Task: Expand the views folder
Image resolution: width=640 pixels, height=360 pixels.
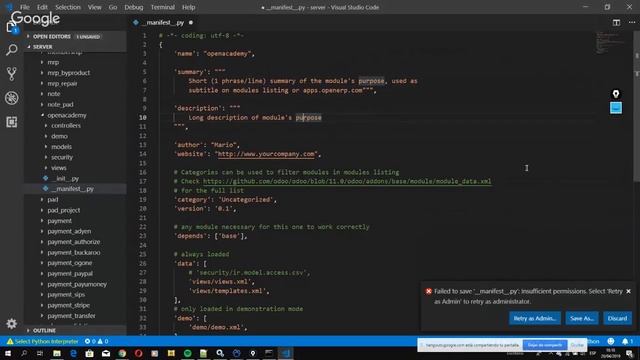Action: click(58, 168)
